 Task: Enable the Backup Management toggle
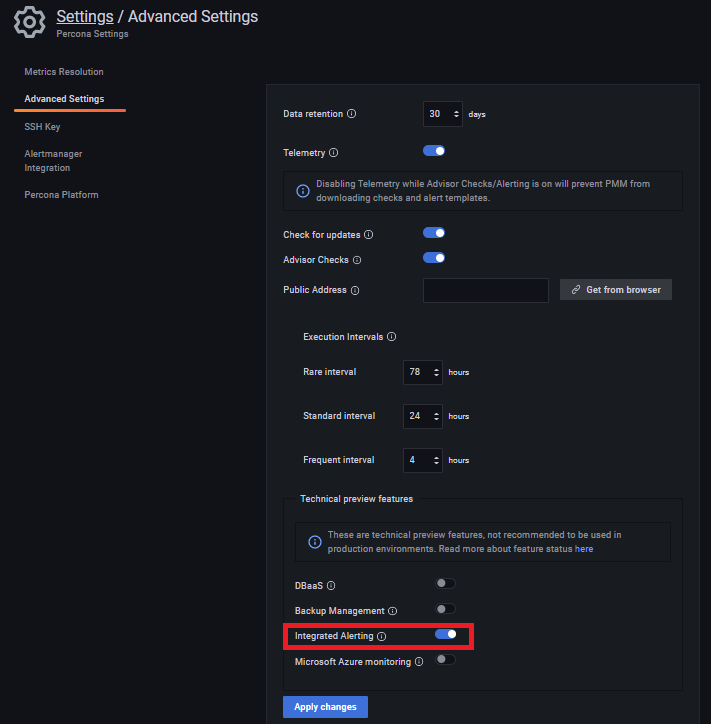(446, 609)
